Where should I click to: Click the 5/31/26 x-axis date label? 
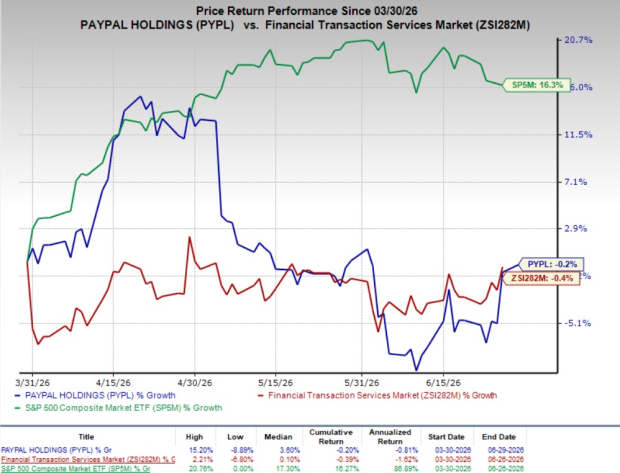pos(362,383)
